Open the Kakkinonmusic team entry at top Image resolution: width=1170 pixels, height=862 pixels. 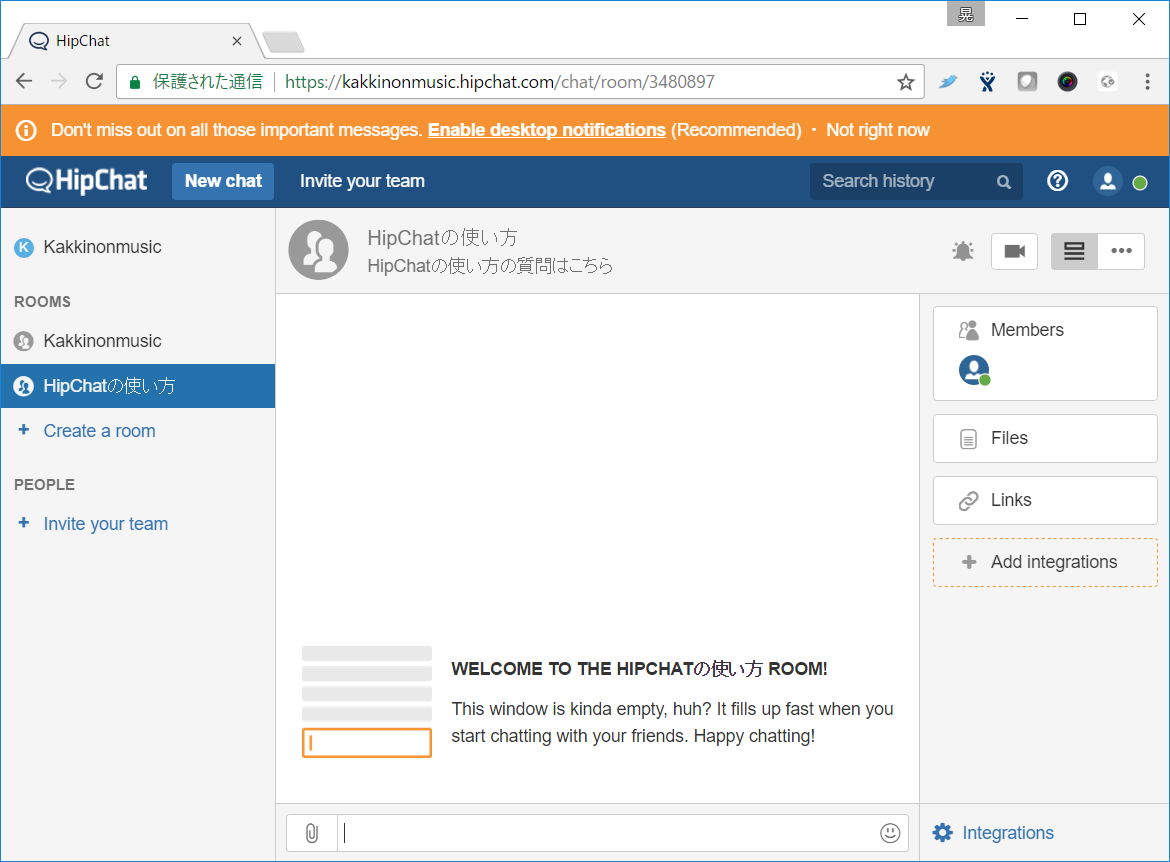[102, 247]
